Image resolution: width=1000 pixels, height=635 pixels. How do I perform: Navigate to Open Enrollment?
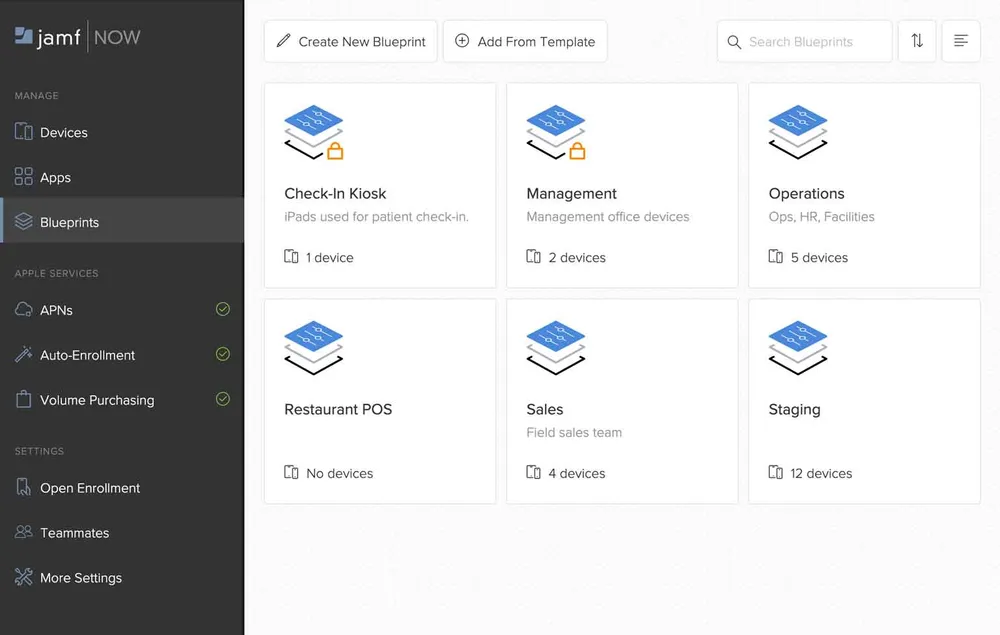point(89,488)
